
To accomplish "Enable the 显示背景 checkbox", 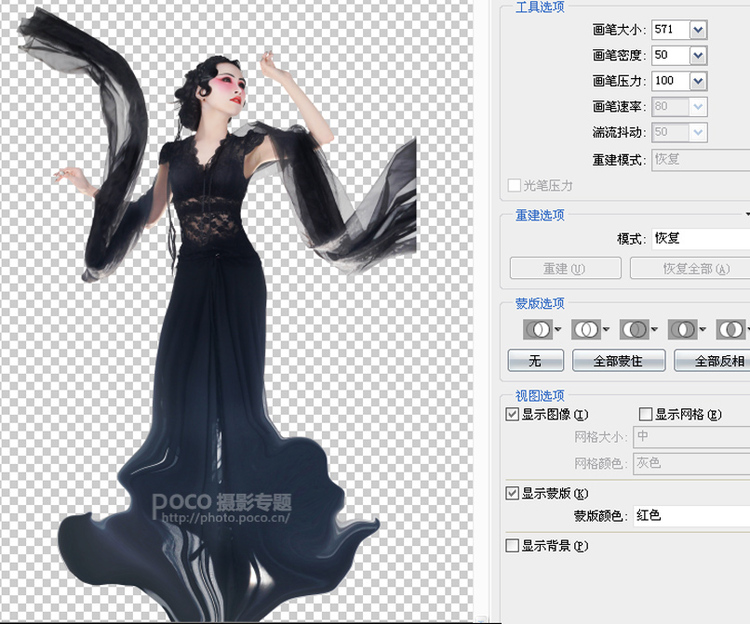I will tap(512, 546).
